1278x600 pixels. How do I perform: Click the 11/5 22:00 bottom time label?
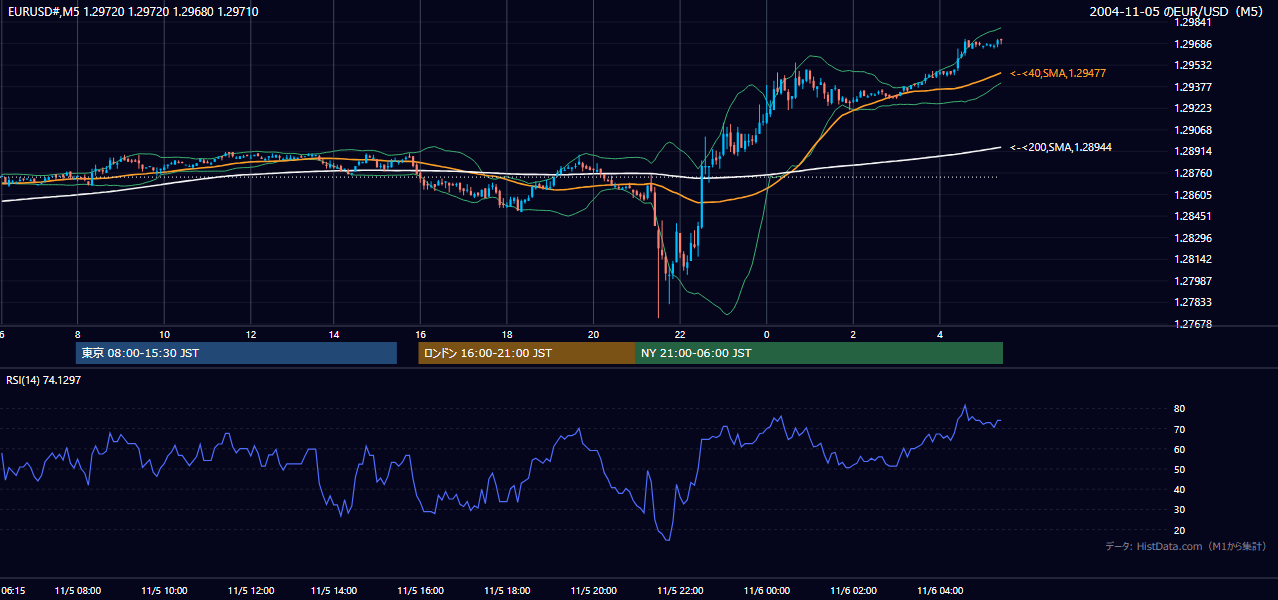pyautogui.click(x=680, y=591)
